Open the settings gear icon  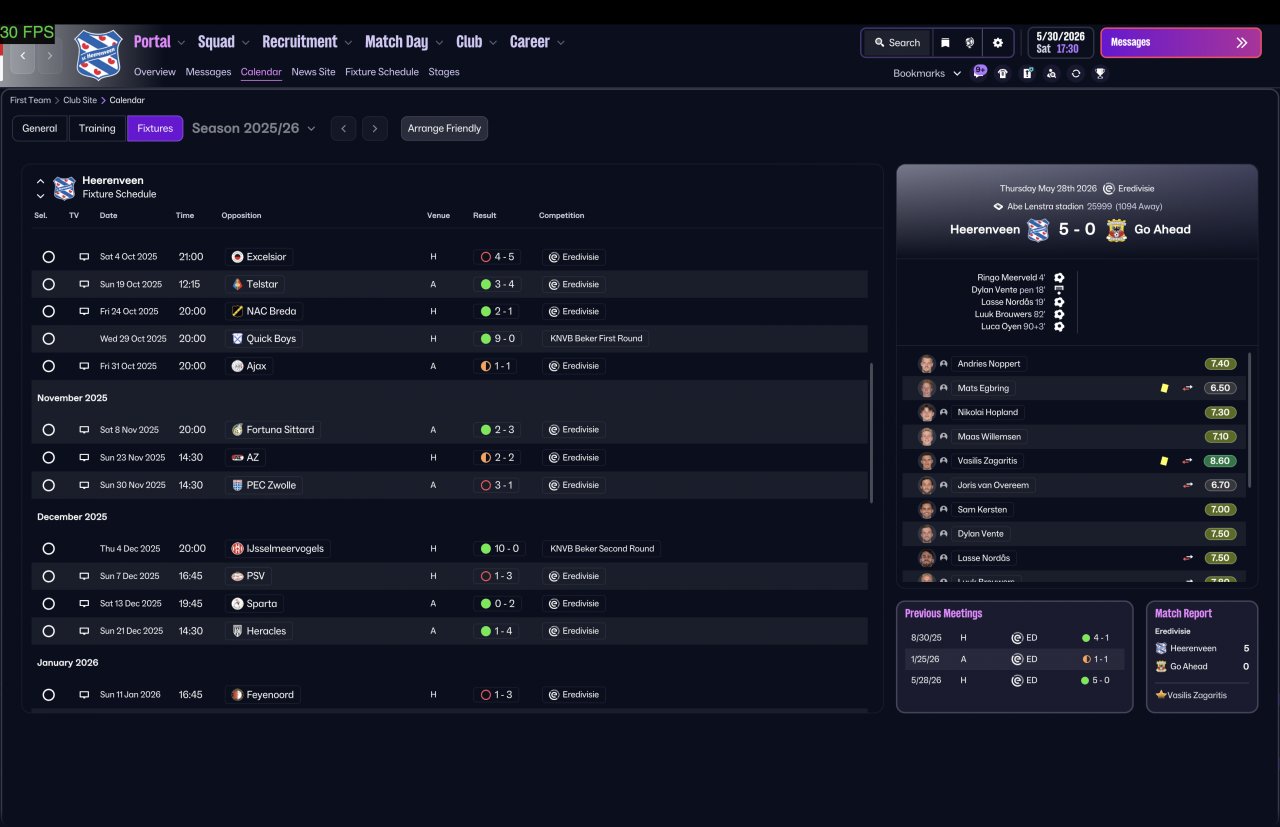point(998,43)
